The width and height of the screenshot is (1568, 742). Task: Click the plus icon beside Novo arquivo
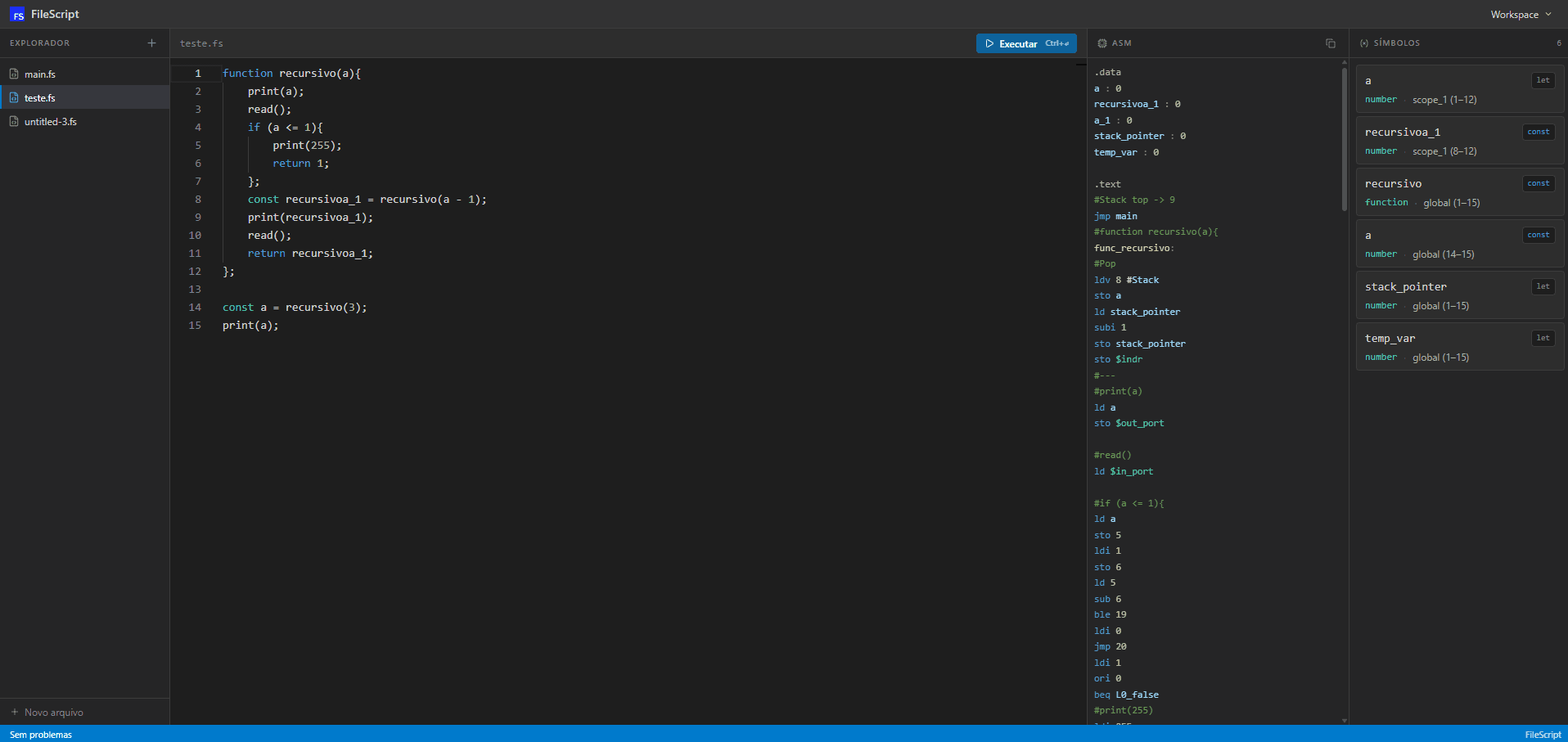[x=15, y=712]
